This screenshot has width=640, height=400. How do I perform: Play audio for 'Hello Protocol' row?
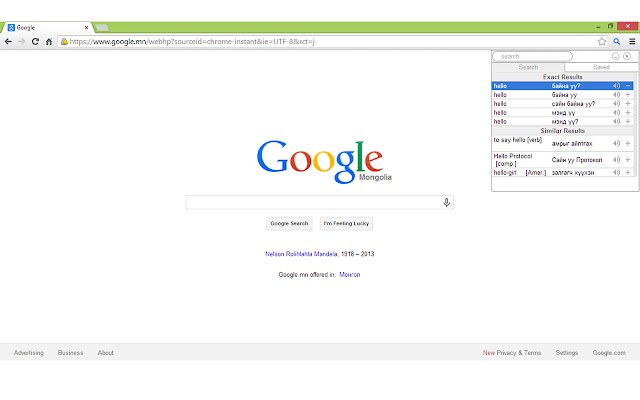[616, 160]
